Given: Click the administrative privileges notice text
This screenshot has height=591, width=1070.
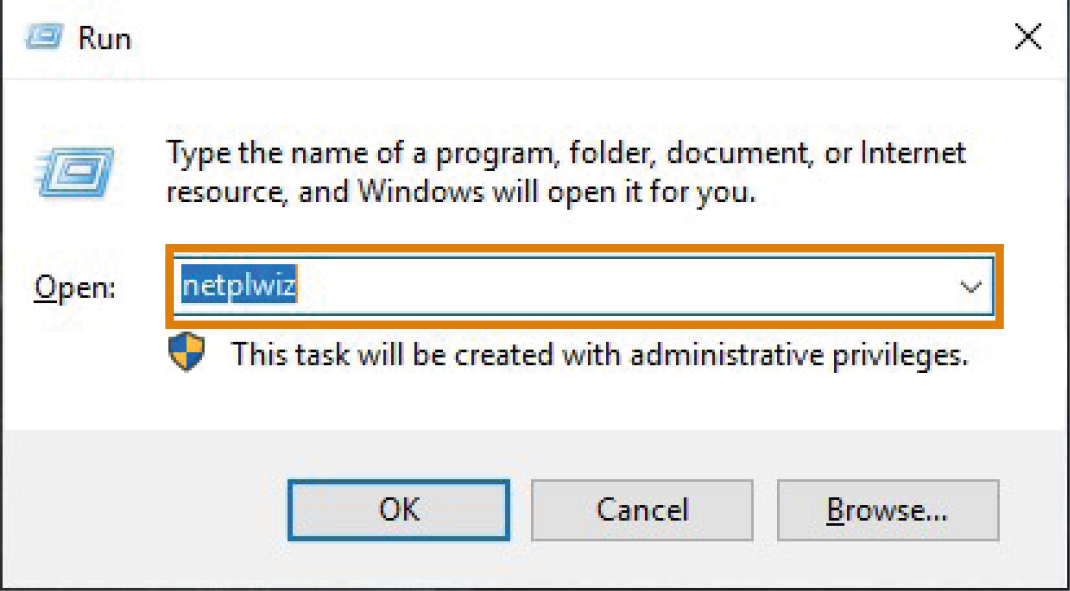Looking at the screenshot, I should coord(600,354).
